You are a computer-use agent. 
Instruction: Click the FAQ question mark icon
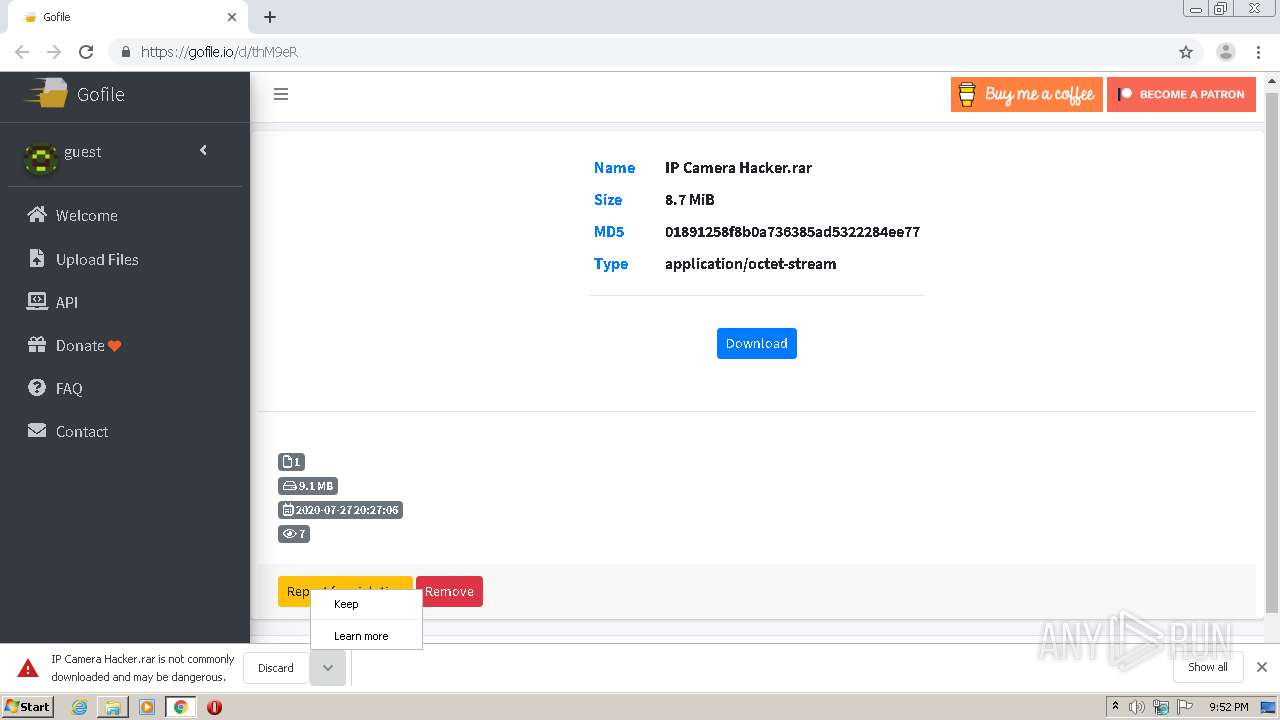tap(37, 388)
